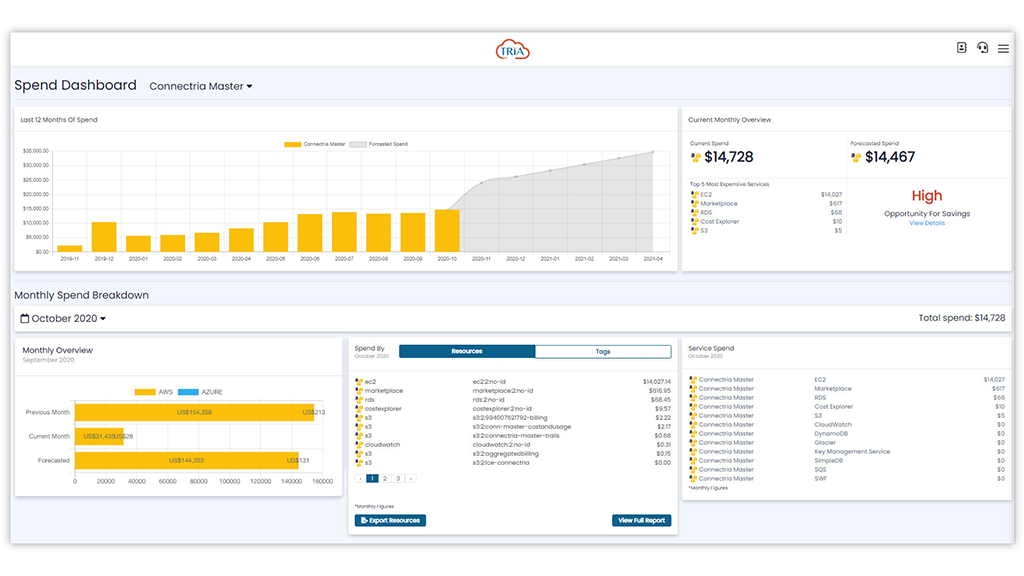Click AWS icon beside ec2 resource row

tap(359, 381)
